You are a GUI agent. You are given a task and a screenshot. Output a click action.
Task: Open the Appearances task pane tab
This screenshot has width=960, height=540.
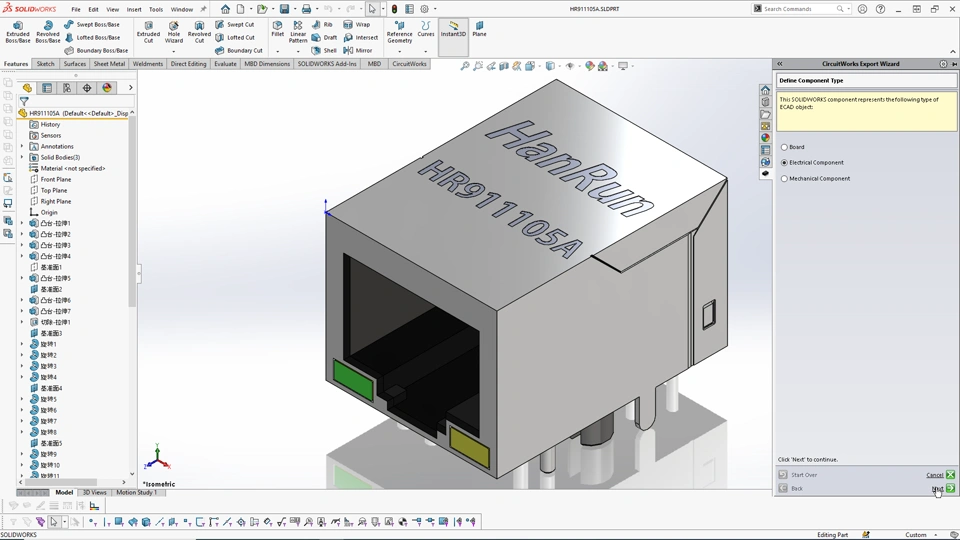click(765, 138)
